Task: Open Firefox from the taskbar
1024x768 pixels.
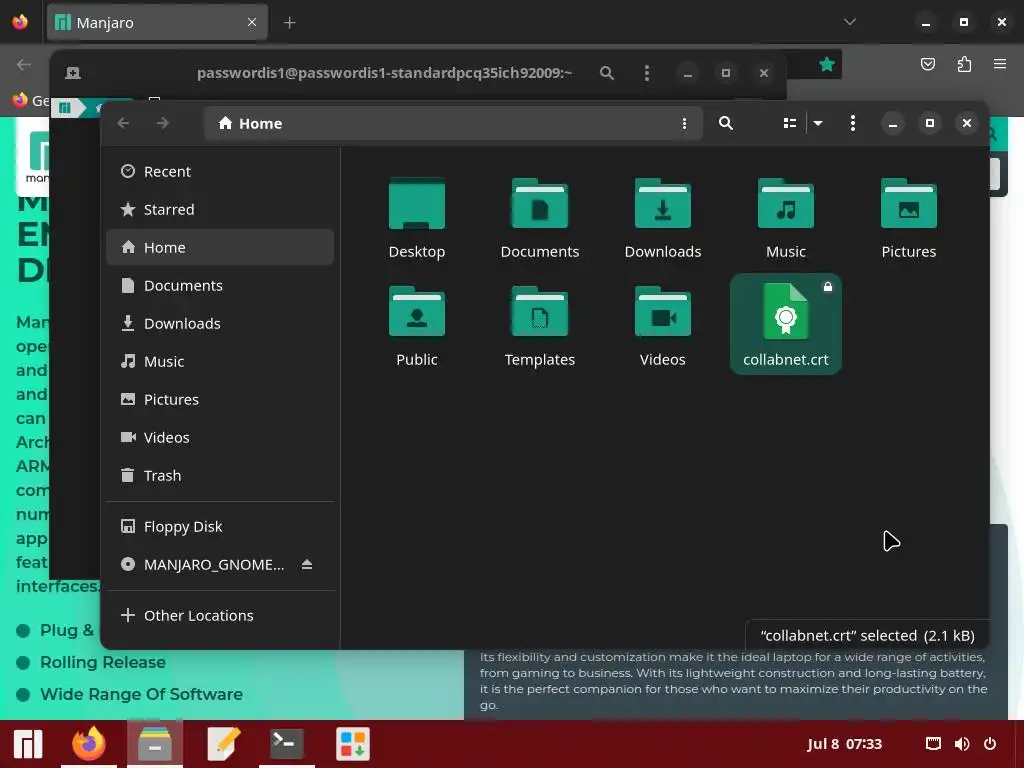Action: pos(89,744)
